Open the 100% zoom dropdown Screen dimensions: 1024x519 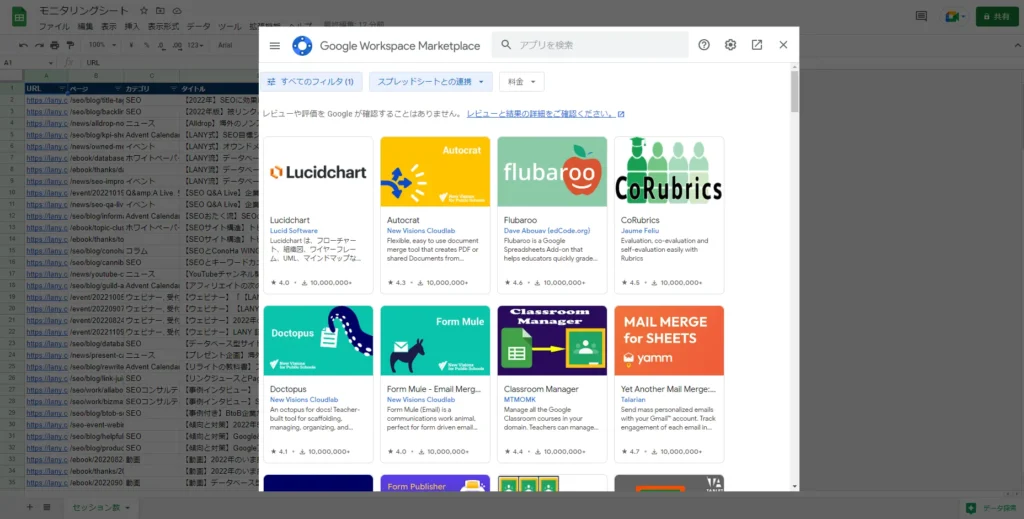click(x=103, y=45)
